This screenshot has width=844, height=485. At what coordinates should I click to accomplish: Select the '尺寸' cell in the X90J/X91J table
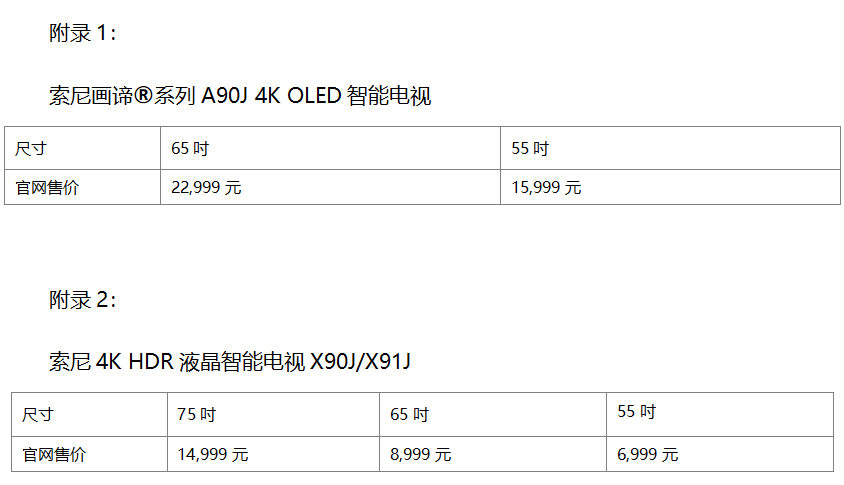[38, 414]
